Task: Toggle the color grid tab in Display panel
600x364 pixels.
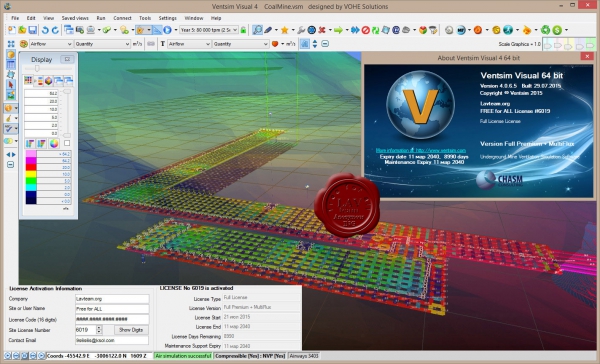Action: point(28,81)
